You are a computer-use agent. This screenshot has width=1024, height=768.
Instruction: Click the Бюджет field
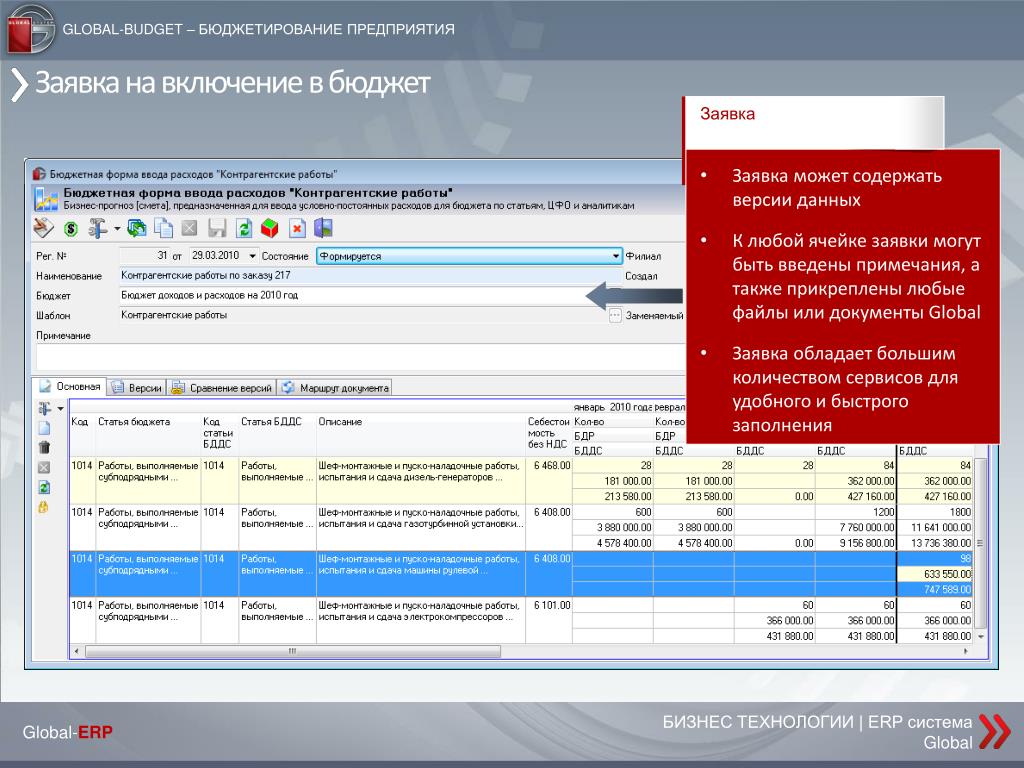pos(370,295)
